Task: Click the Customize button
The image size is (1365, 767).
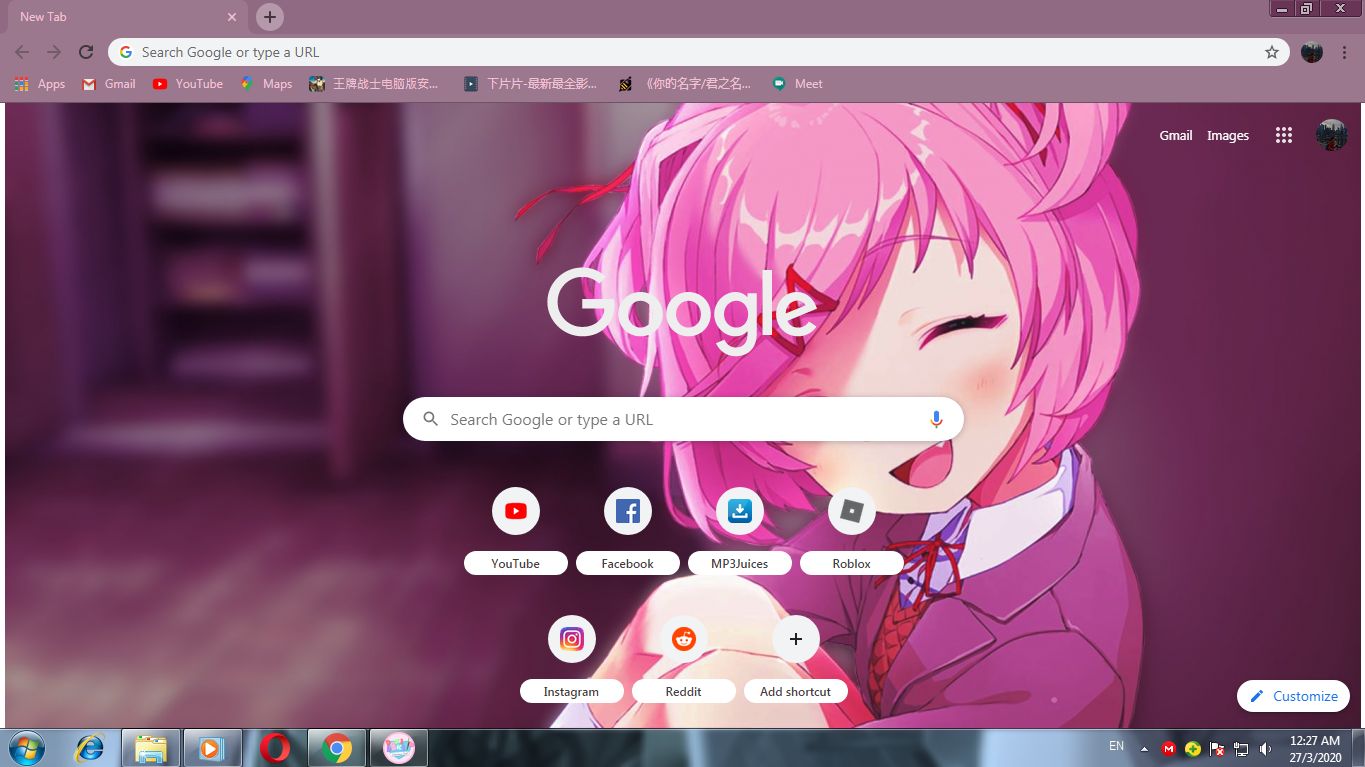Action: coord(1293,696)
